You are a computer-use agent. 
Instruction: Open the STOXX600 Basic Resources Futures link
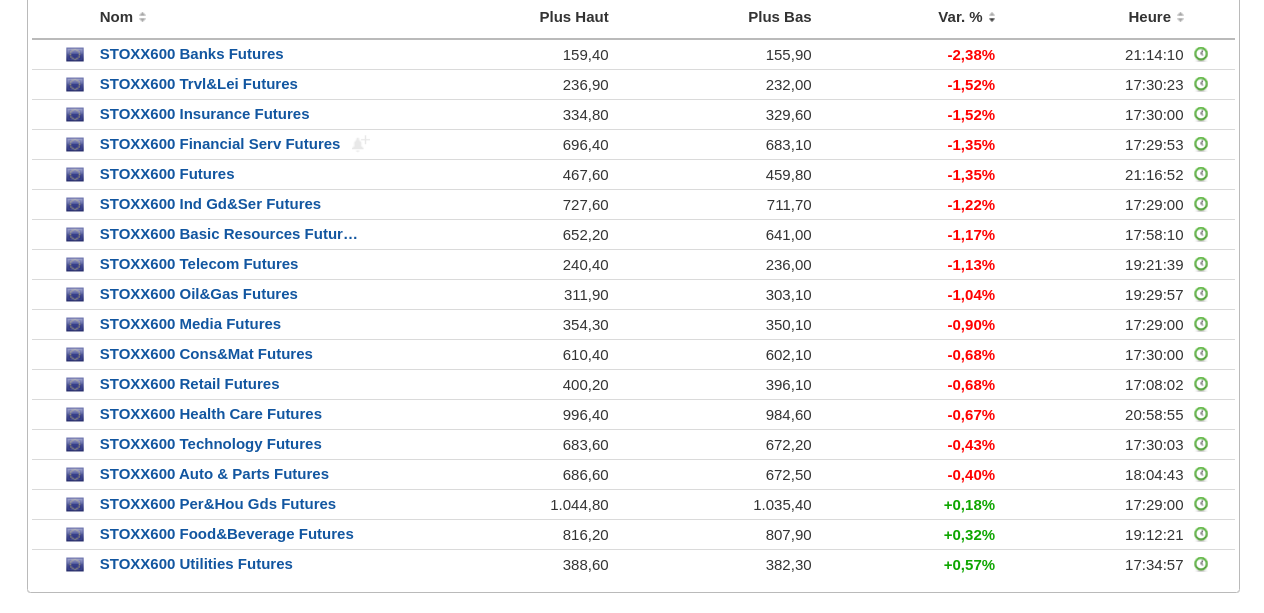(x=228, y=234)
